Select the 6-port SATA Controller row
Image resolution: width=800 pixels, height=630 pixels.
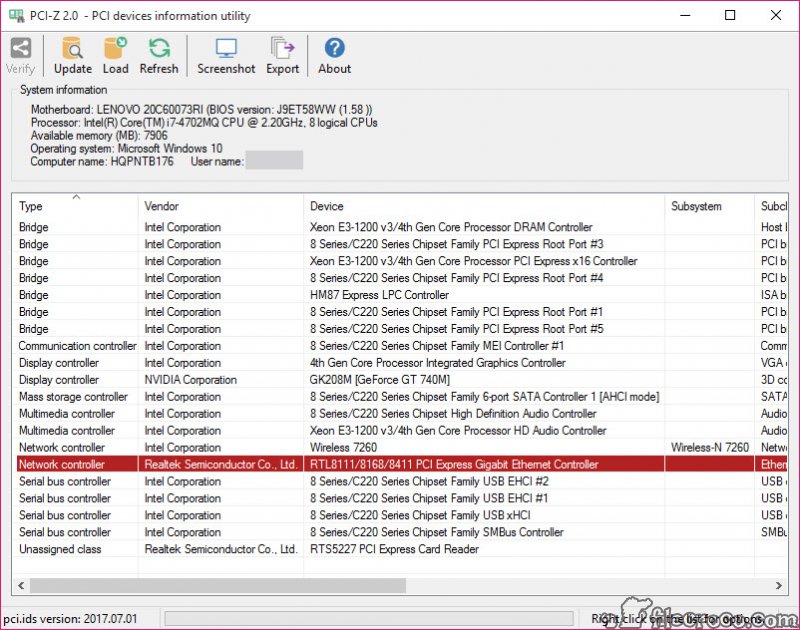point(400,396)
